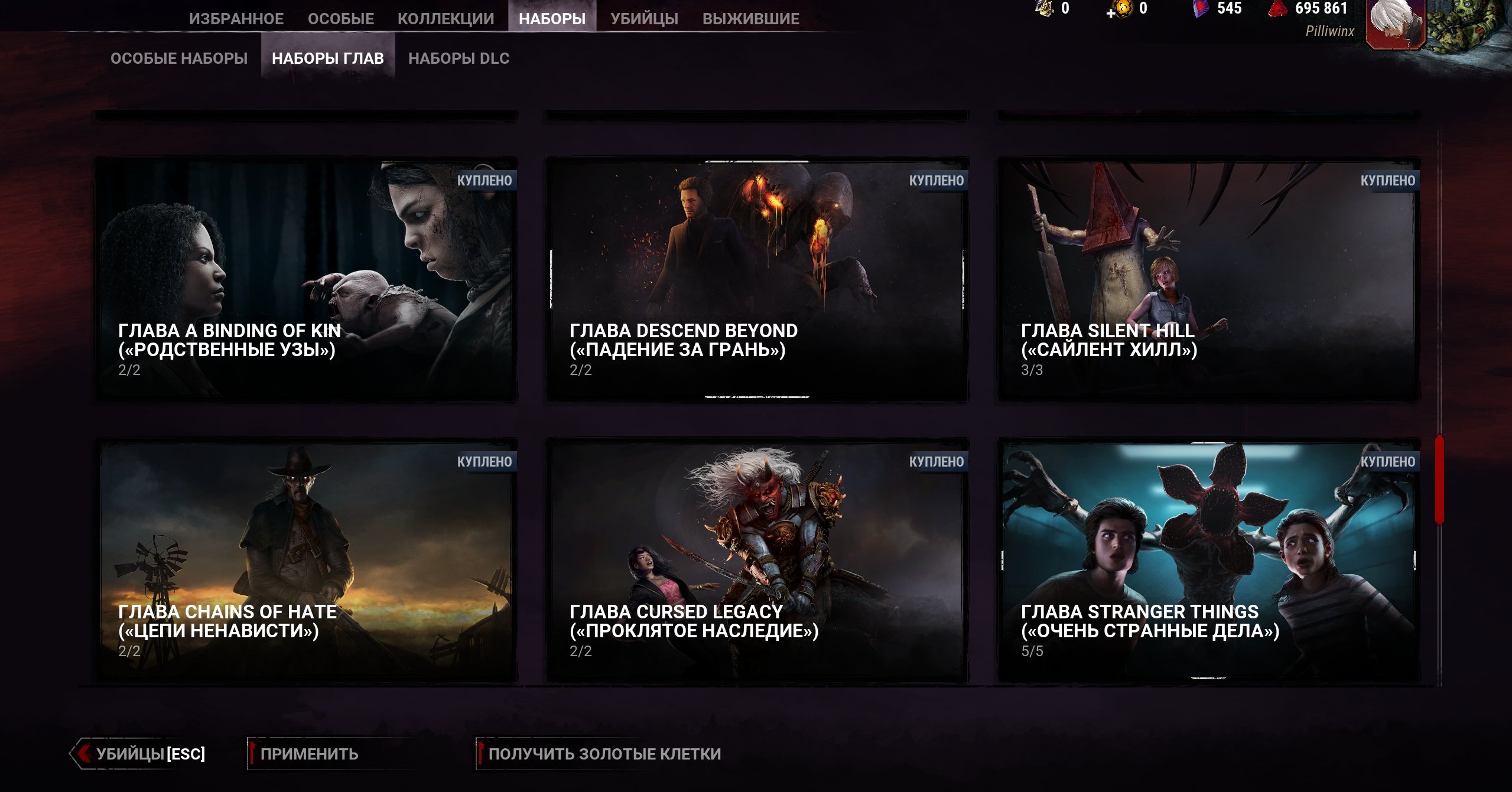1512x792 pixels.
Task: Click the leftmost event currency icon
Action: tap(1045, 8)
